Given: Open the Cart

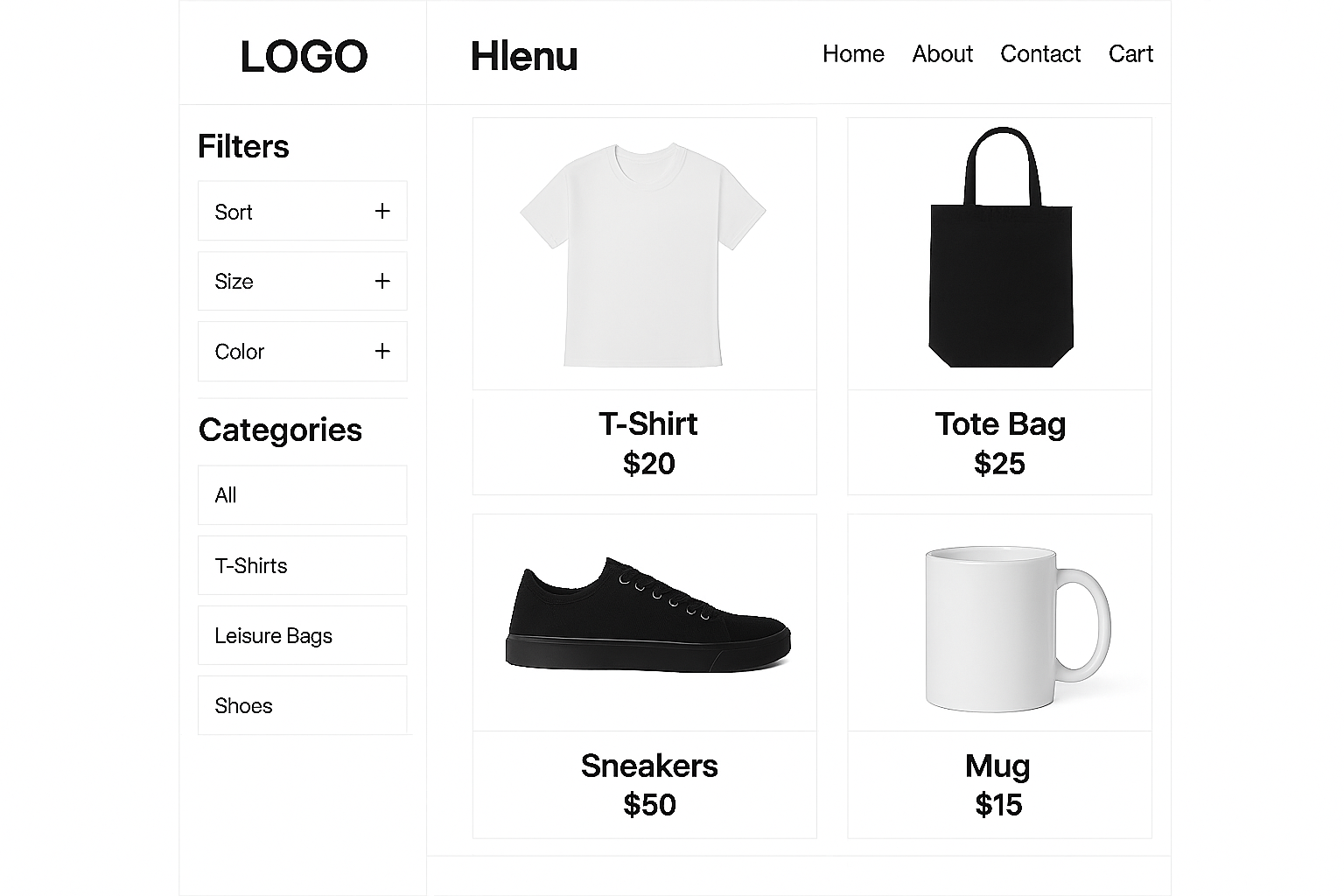Looking at the screenshot, I should (1130, 54).
